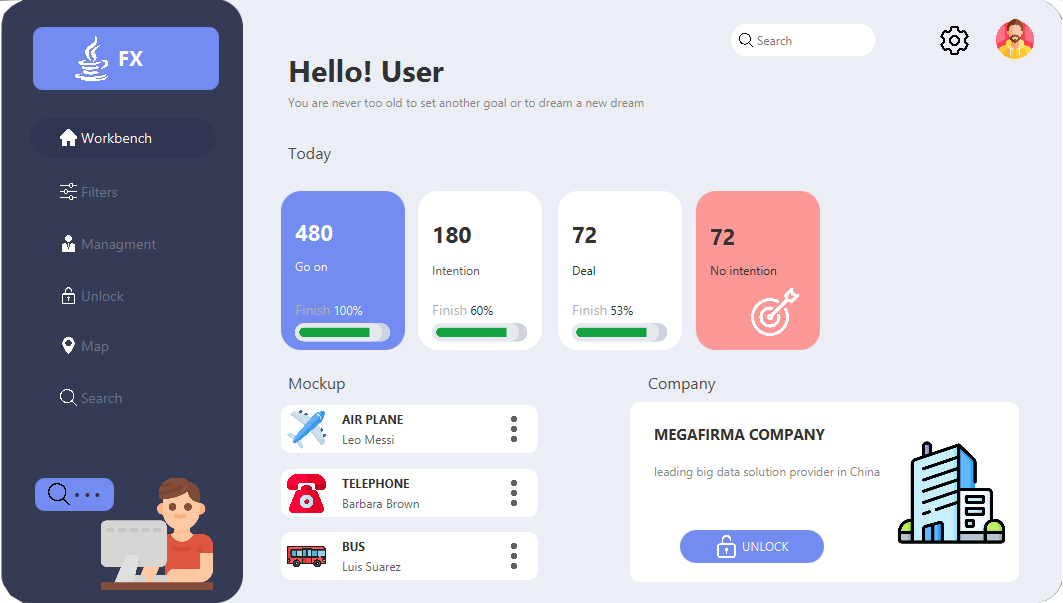Open the BUS entry's three-dot menu

coord(513,556)
